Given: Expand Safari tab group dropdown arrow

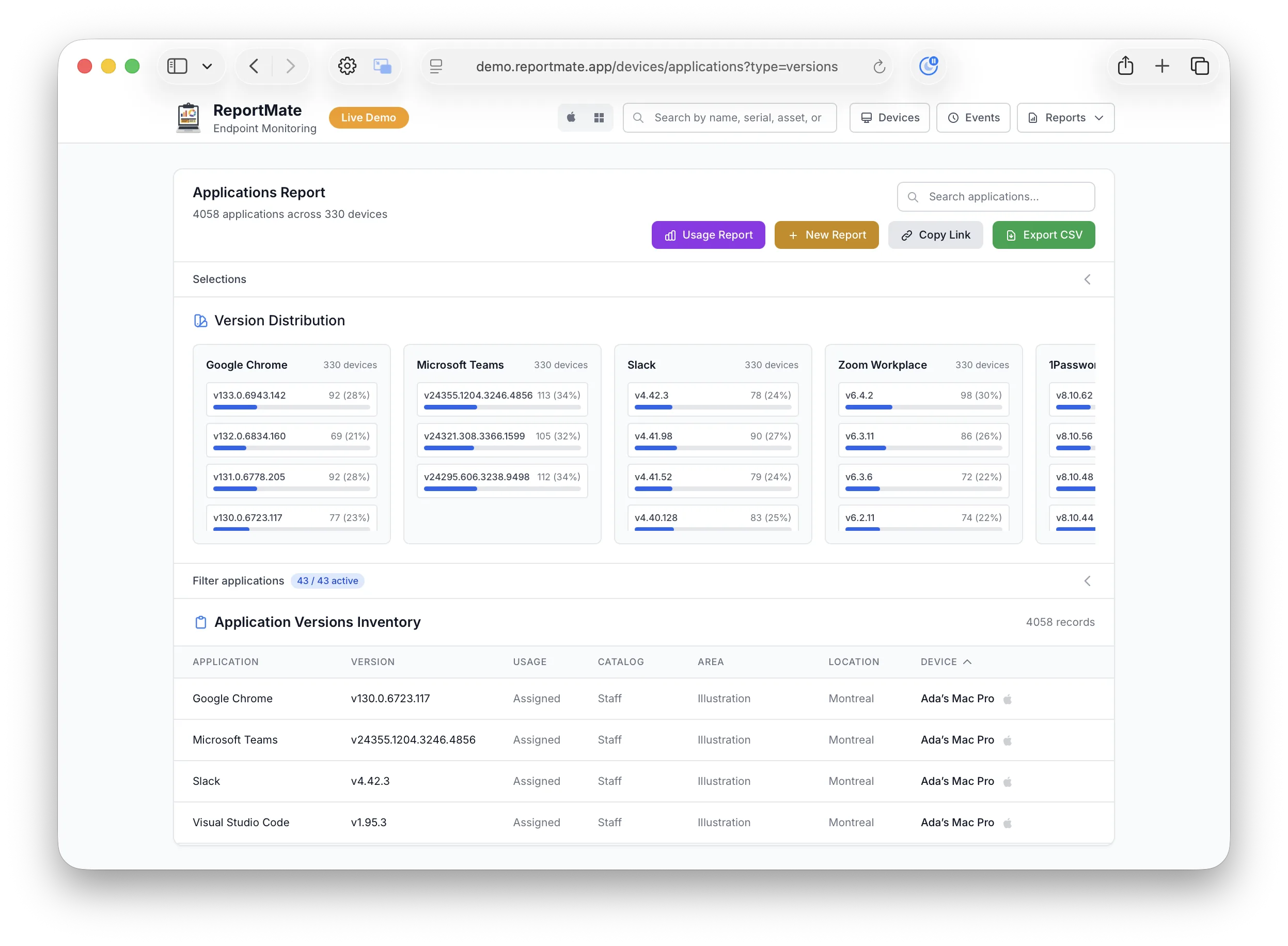Looking at the screenshot, I should pos(207,67).
